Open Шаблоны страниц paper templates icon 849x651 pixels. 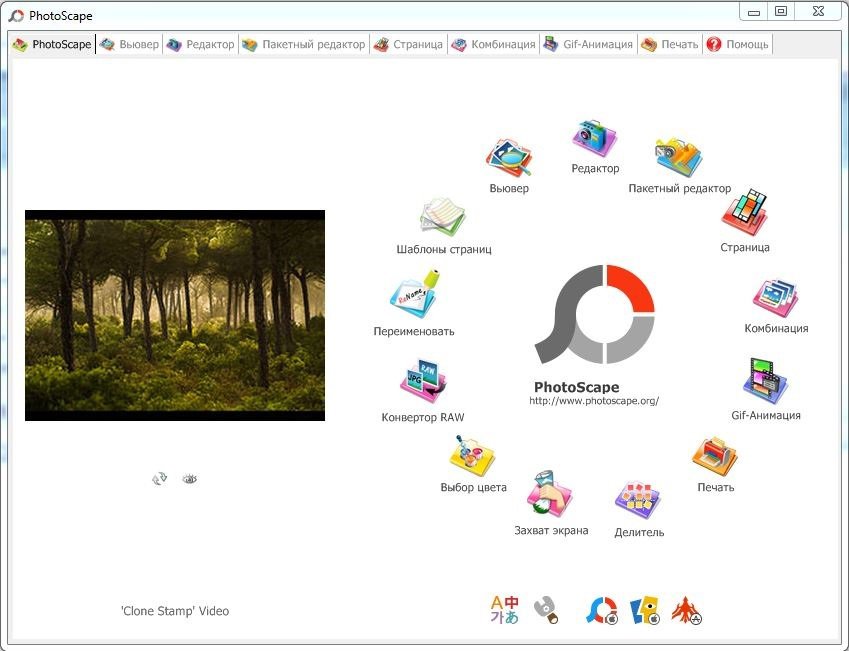pos(443,218)
